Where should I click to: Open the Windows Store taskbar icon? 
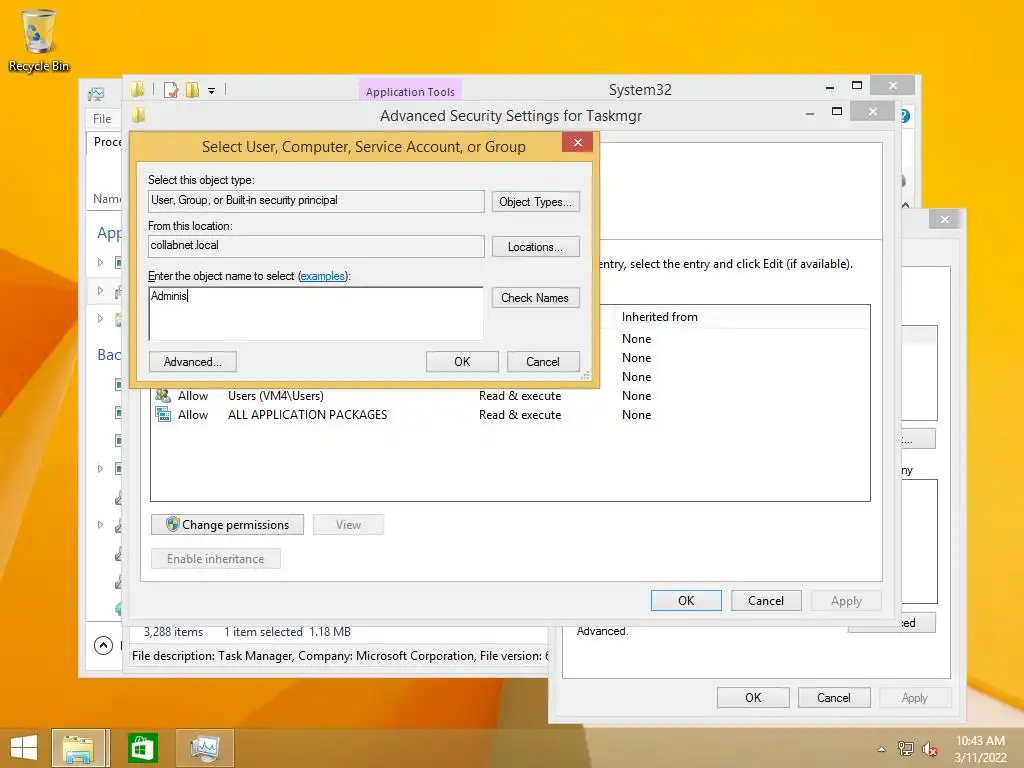tap(142, 748)
